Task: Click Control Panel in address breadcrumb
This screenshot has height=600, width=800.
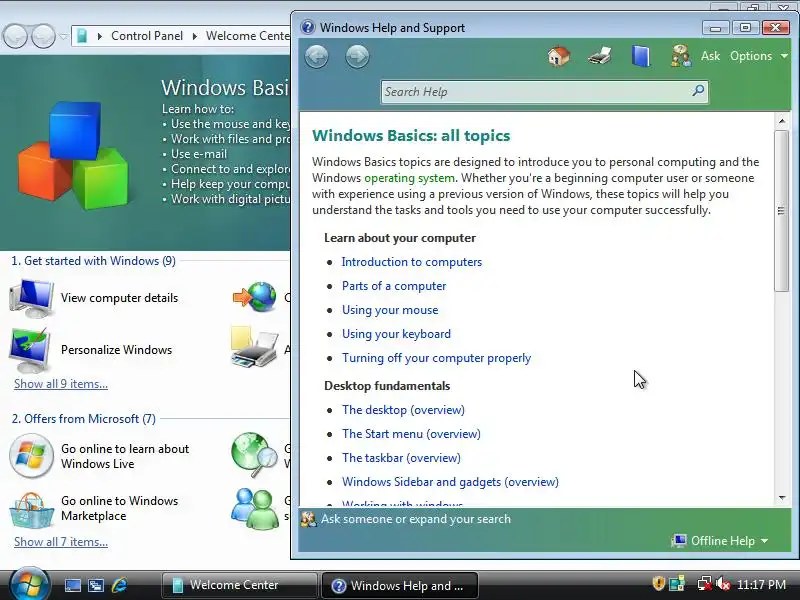Action: pos(147,36)
